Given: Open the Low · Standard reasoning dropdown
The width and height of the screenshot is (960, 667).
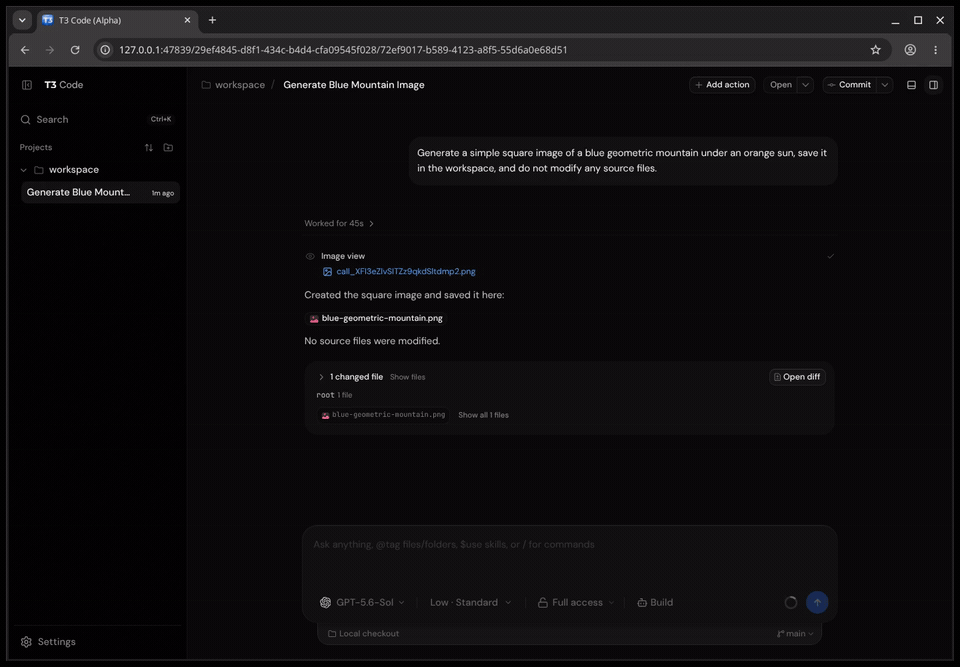Looking at the screenshot, I should (470, 603).
